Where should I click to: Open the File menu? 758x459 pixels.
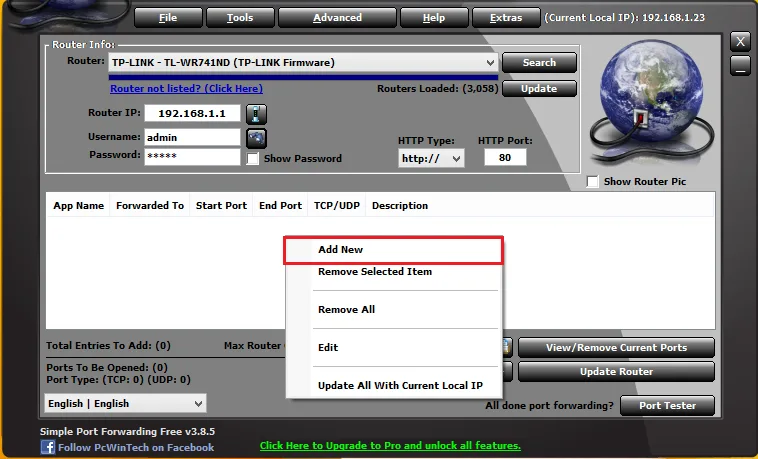click(x=168, y=18)
